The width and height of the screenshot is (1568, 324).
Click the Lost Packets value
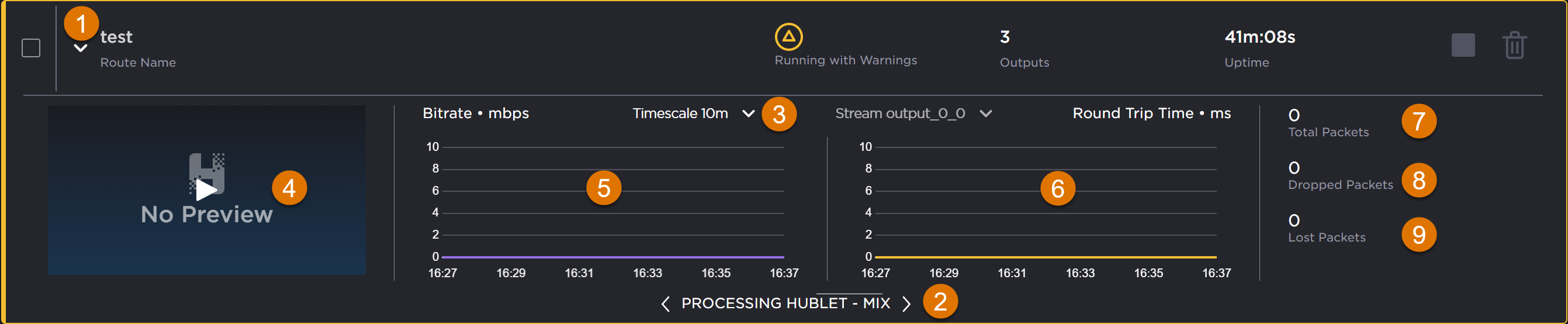pos(1294,220)
